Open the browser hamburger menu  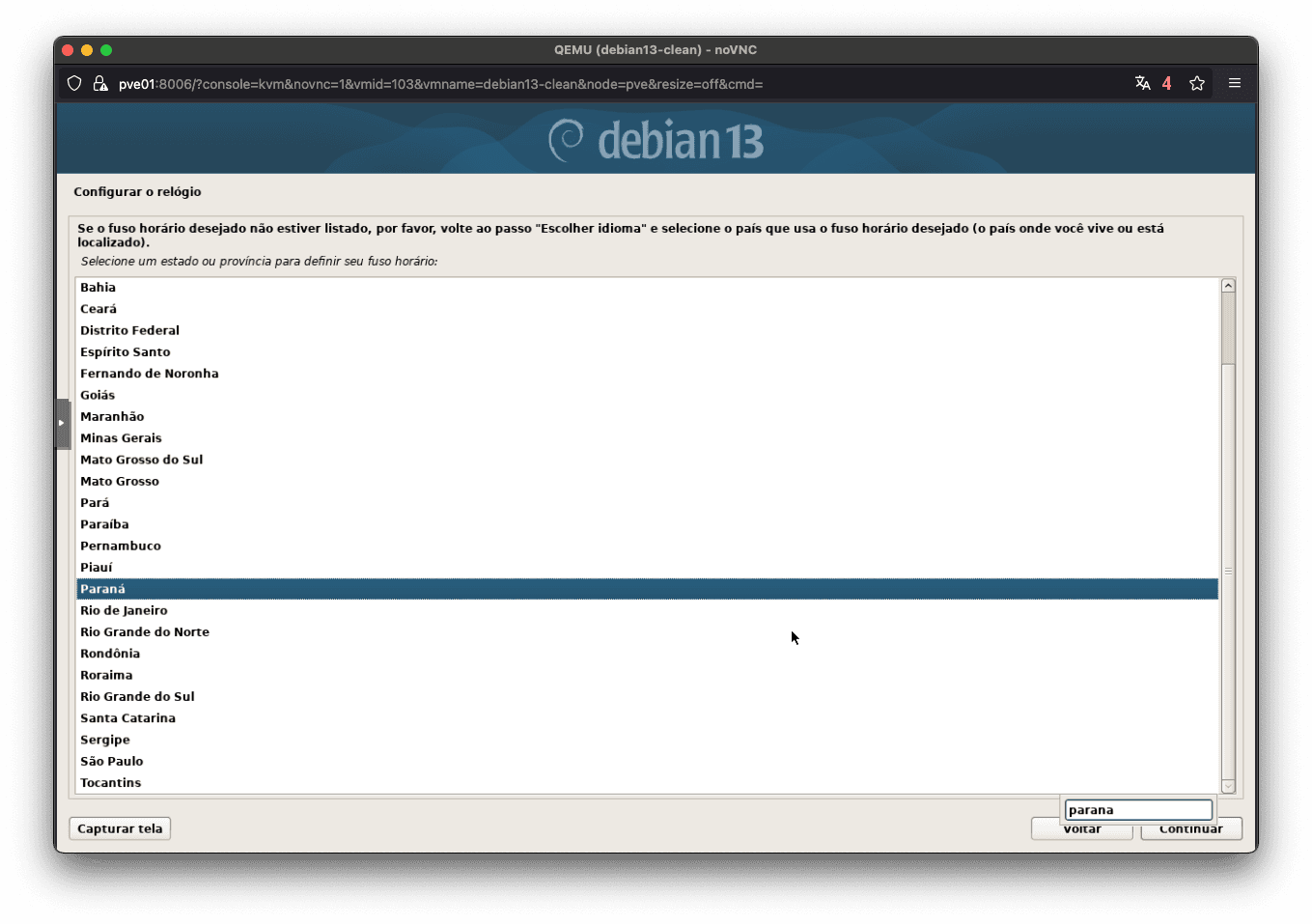click(x=1234, y=83)
